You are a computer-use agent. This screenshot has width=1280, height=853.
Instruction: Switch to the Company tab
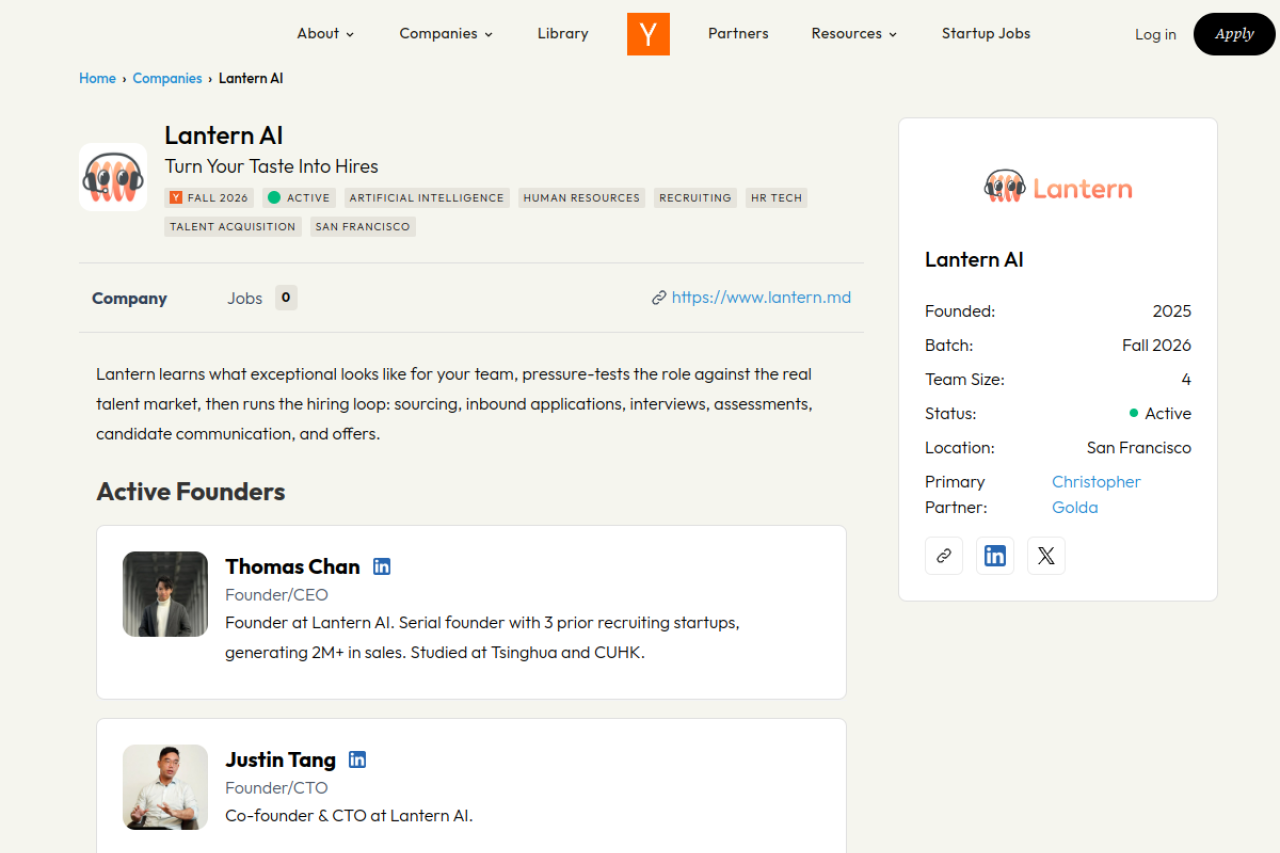coord(129,298)
